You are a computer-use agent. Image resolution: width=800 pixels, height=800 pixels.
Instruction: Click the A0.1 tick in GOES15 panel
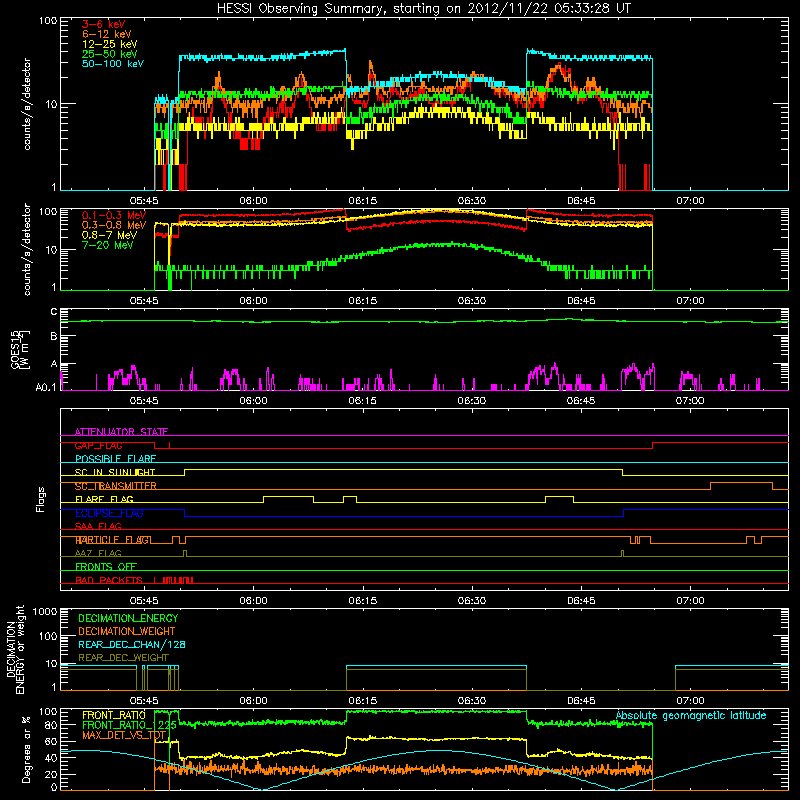point(45,387)
